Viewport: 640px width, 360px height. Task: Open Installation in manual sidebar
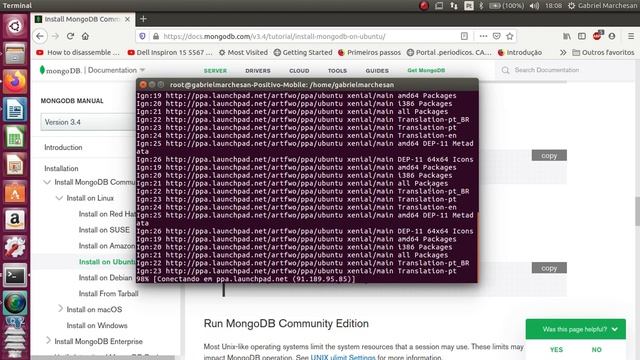(61, 169)
